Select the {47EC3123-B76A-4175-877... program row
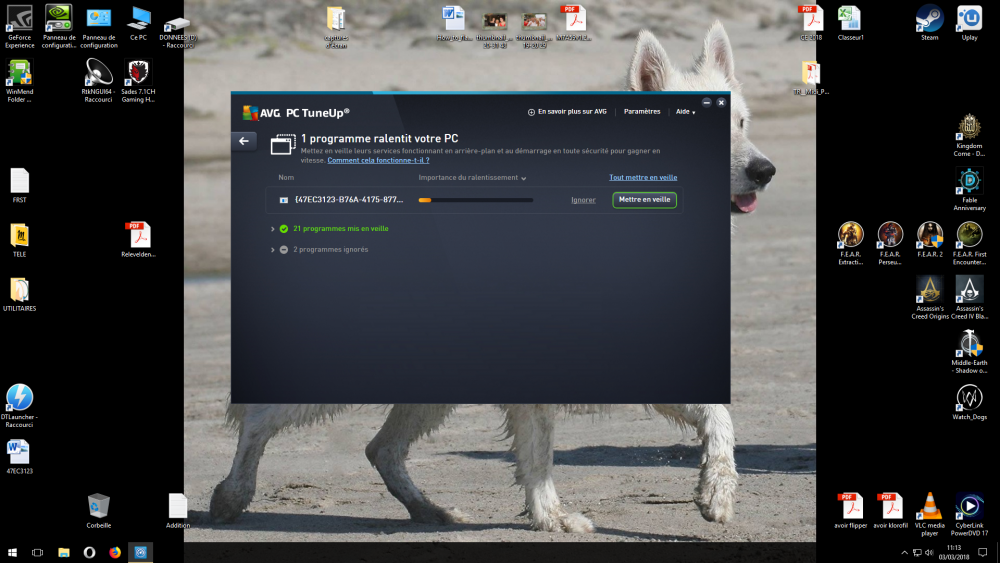 coord(474,200)
